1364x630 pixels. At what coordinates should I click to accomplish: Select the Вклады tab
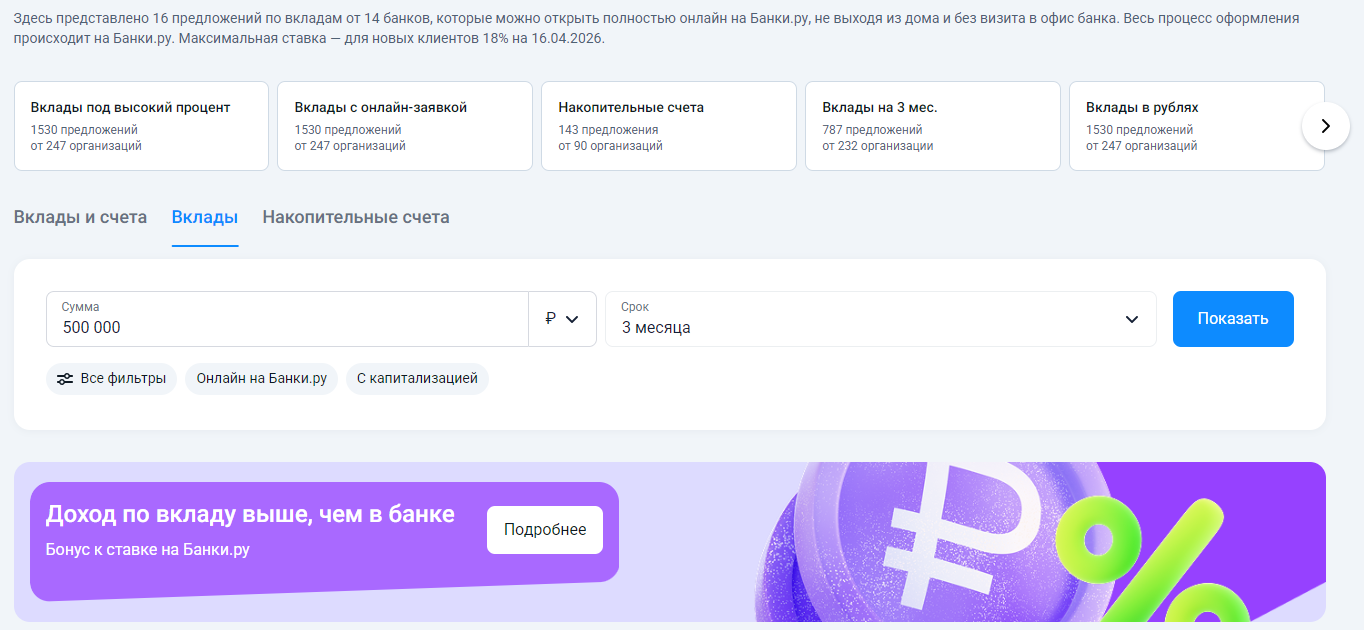(205, 217)
